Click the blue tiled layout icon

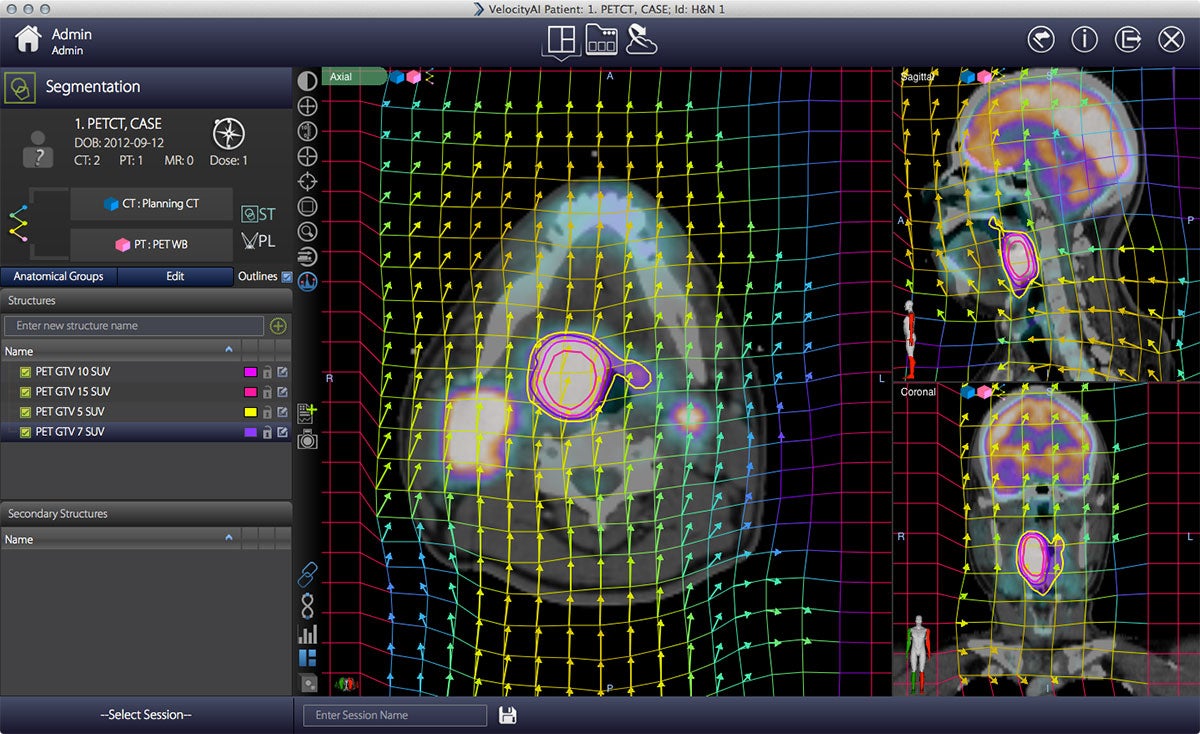coord(308,658)
